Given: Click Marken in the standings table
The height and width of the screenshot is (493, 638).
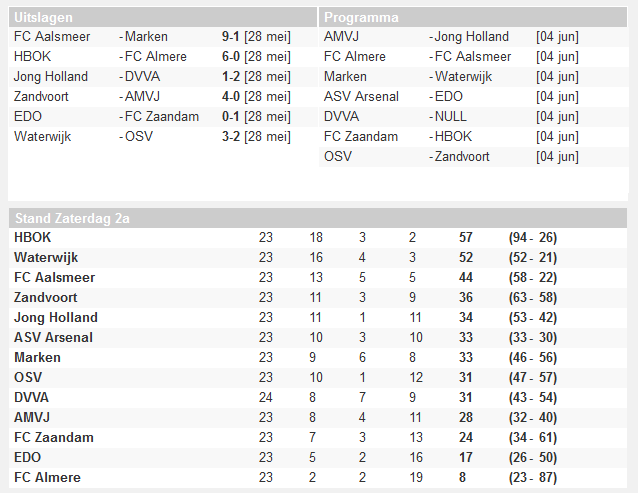Looking at the screenshot, I should pyautogui.click(x=37, y=357).
